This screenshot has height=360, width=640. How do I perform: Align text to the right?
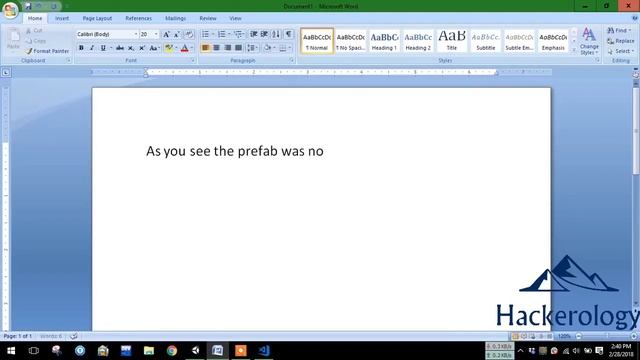coord(227,48)
